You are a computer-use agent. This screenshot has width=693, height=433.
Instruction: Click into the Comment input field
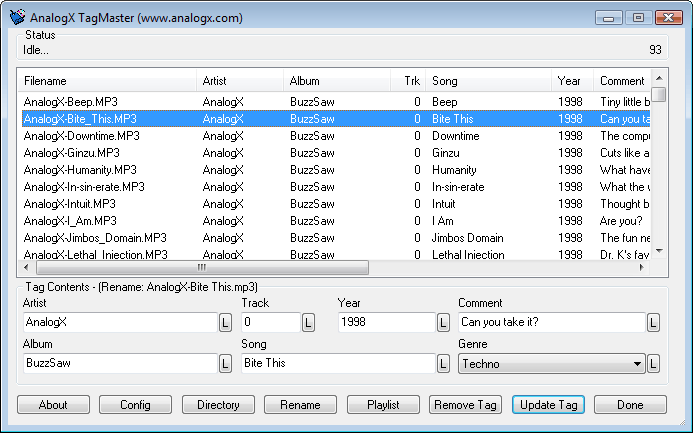[552, 322]
